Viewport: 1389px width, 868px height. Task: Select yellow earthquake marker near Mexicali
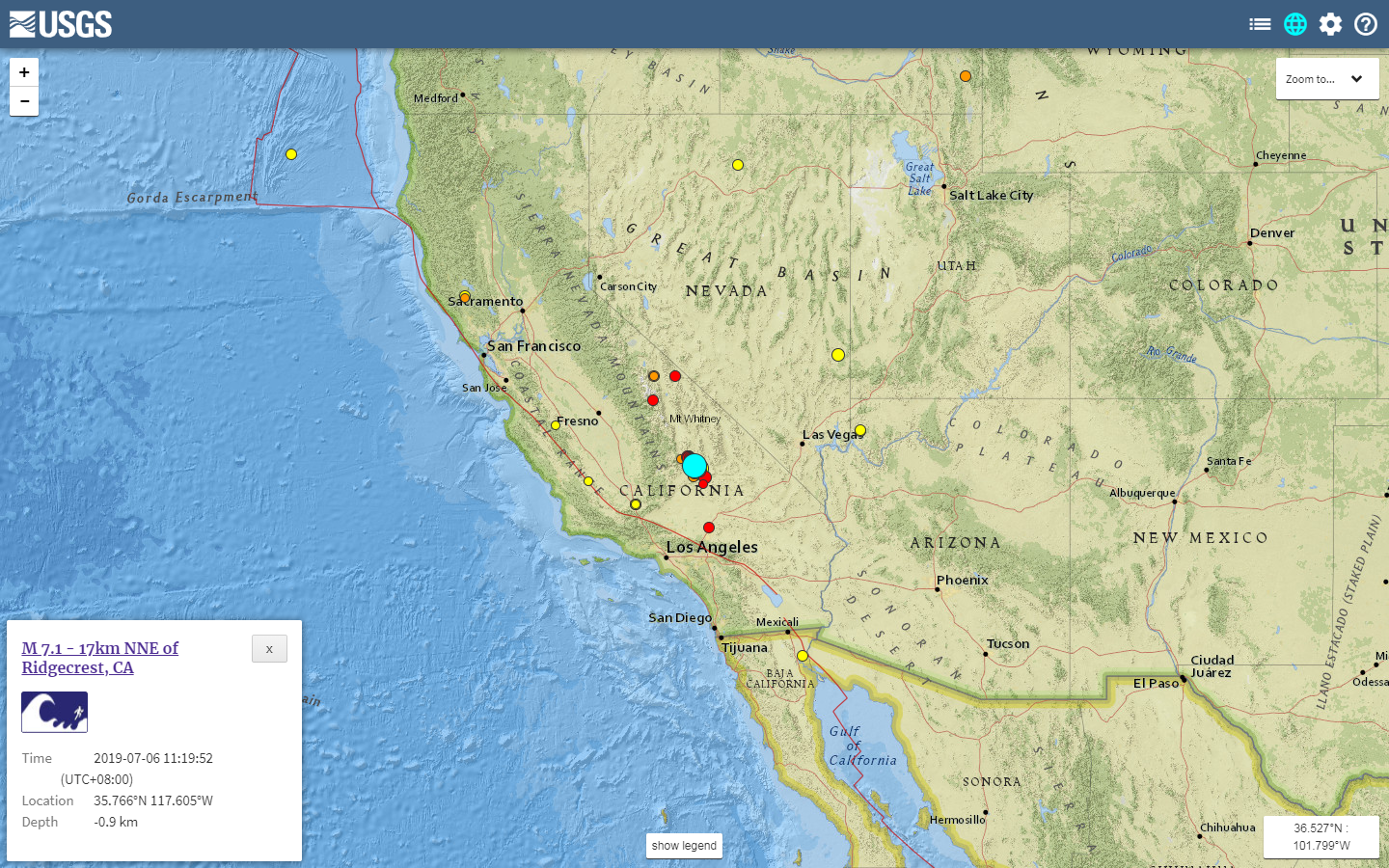(x=803, y=656)
